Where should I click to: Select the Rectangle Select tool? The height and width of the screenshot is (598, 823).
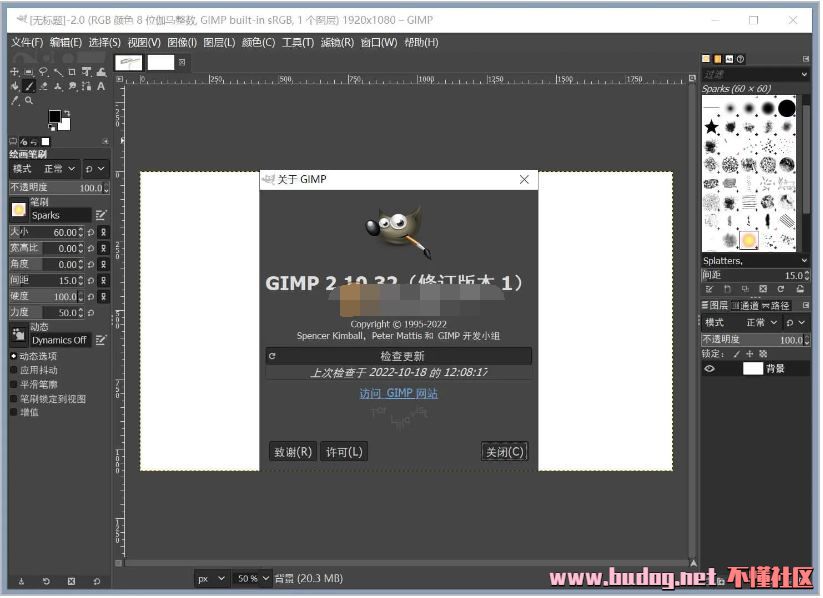(x=29, y=71)
